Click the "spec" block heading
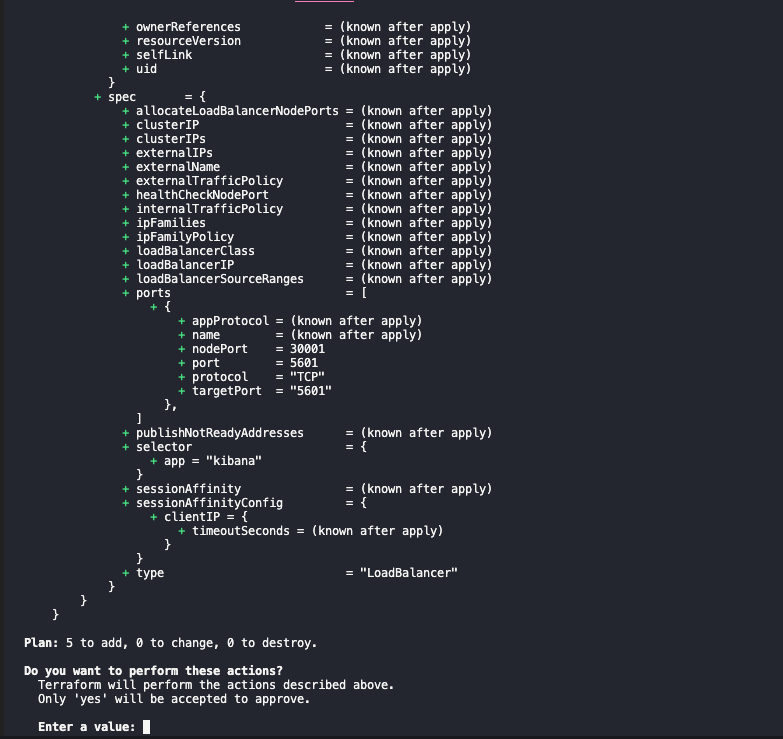This screenshot has width=783, height=739. 121,97
